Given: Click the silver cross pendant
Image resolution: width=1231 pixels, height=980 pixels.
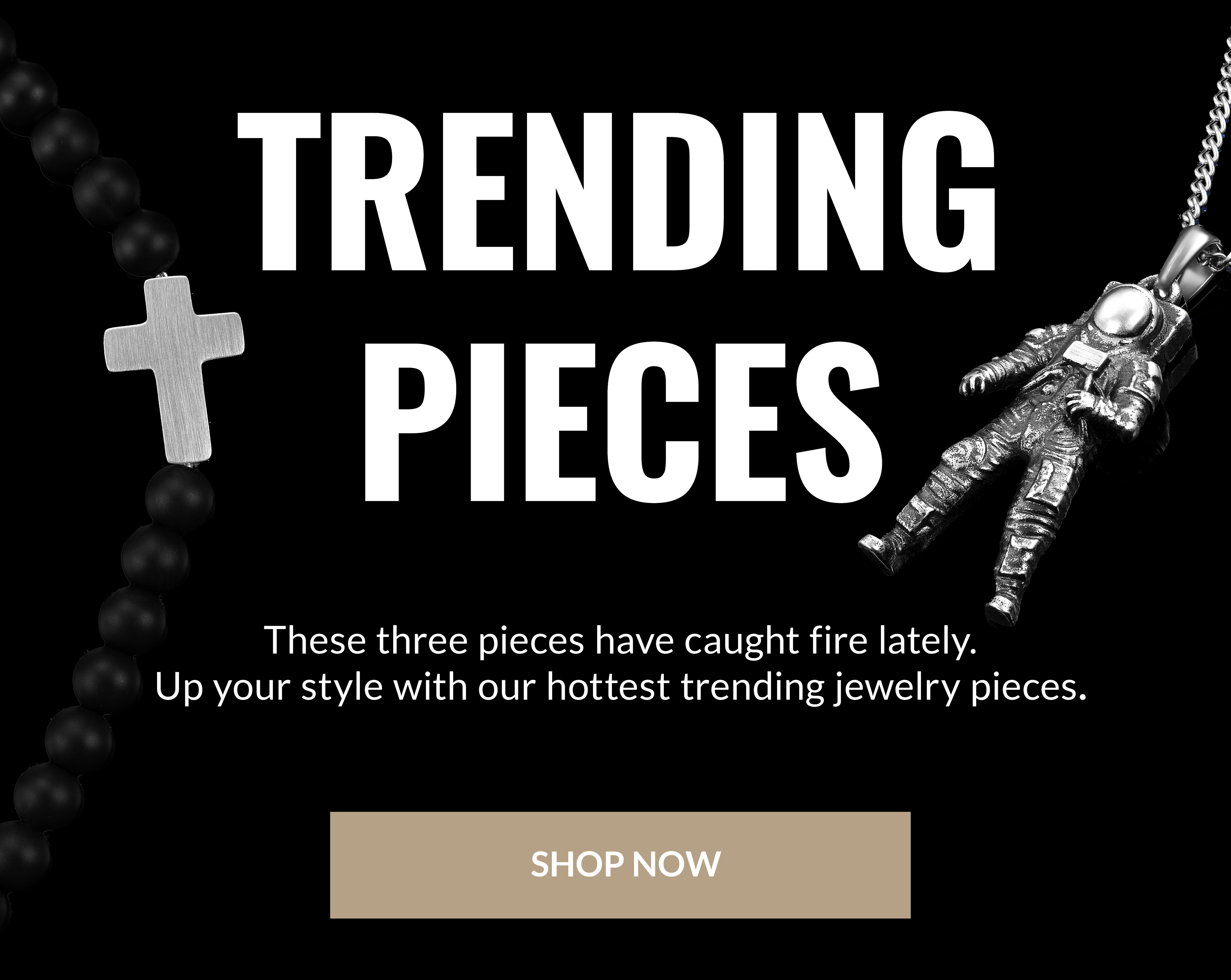Looking at the screenshot, I should [x=174, y=368].
